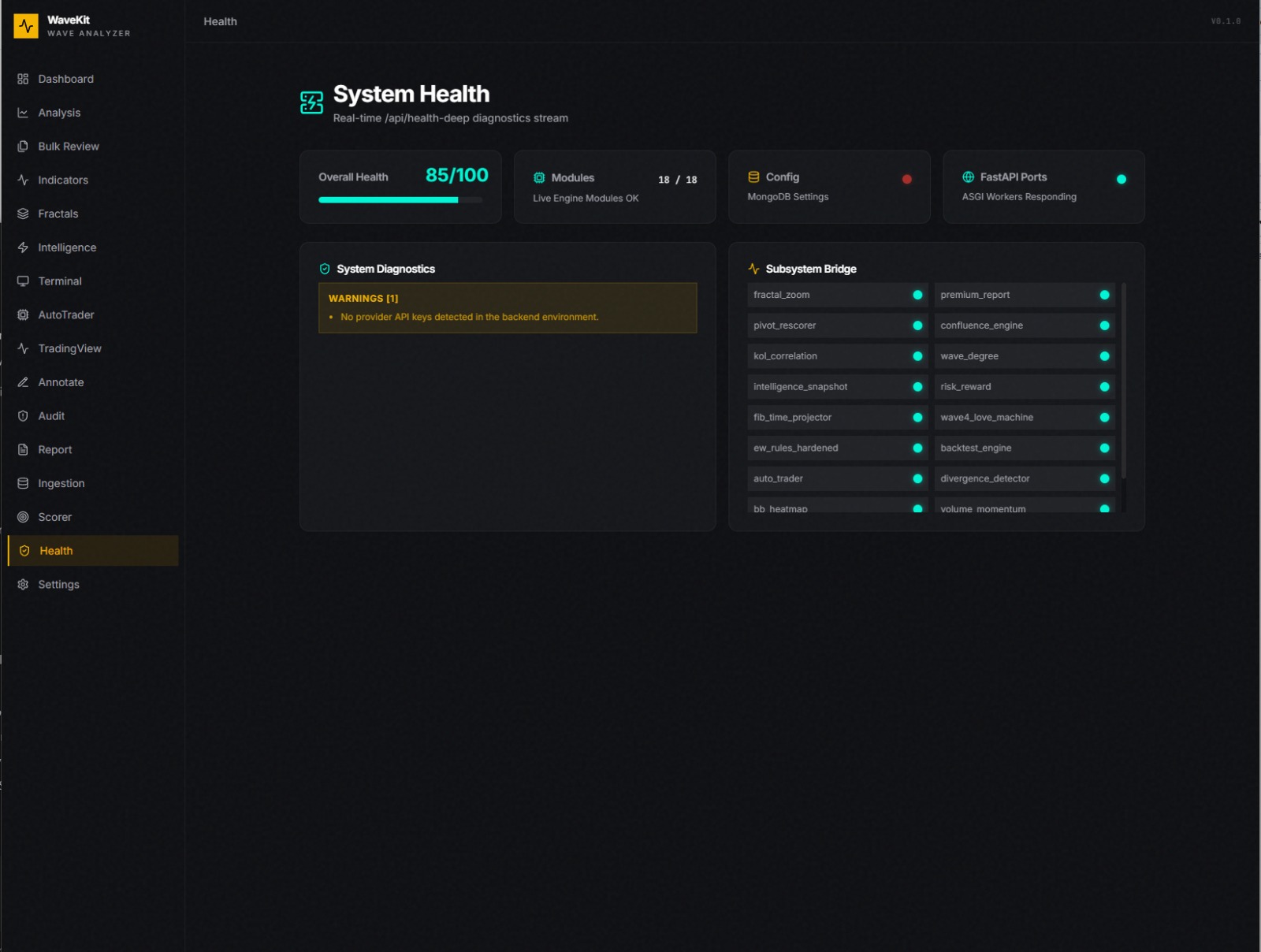Click the Dashboard grid icon
The image size is (1261, 952).
[23, 79]
